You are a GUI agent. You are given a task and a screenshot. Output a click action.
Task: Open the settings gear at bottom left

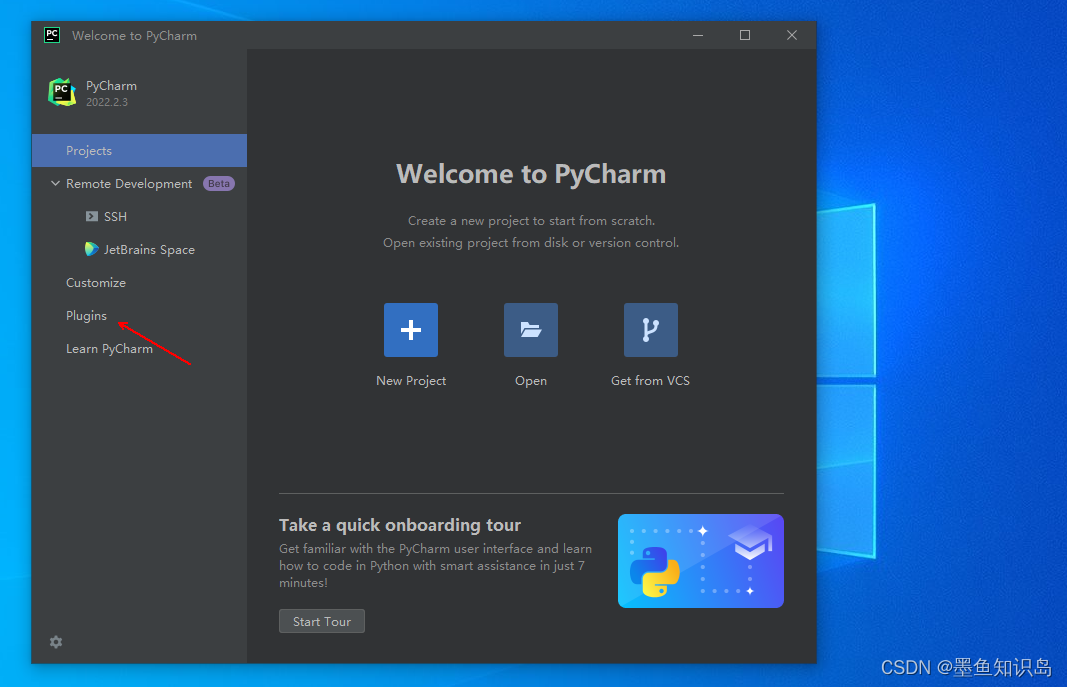(56, 642)
